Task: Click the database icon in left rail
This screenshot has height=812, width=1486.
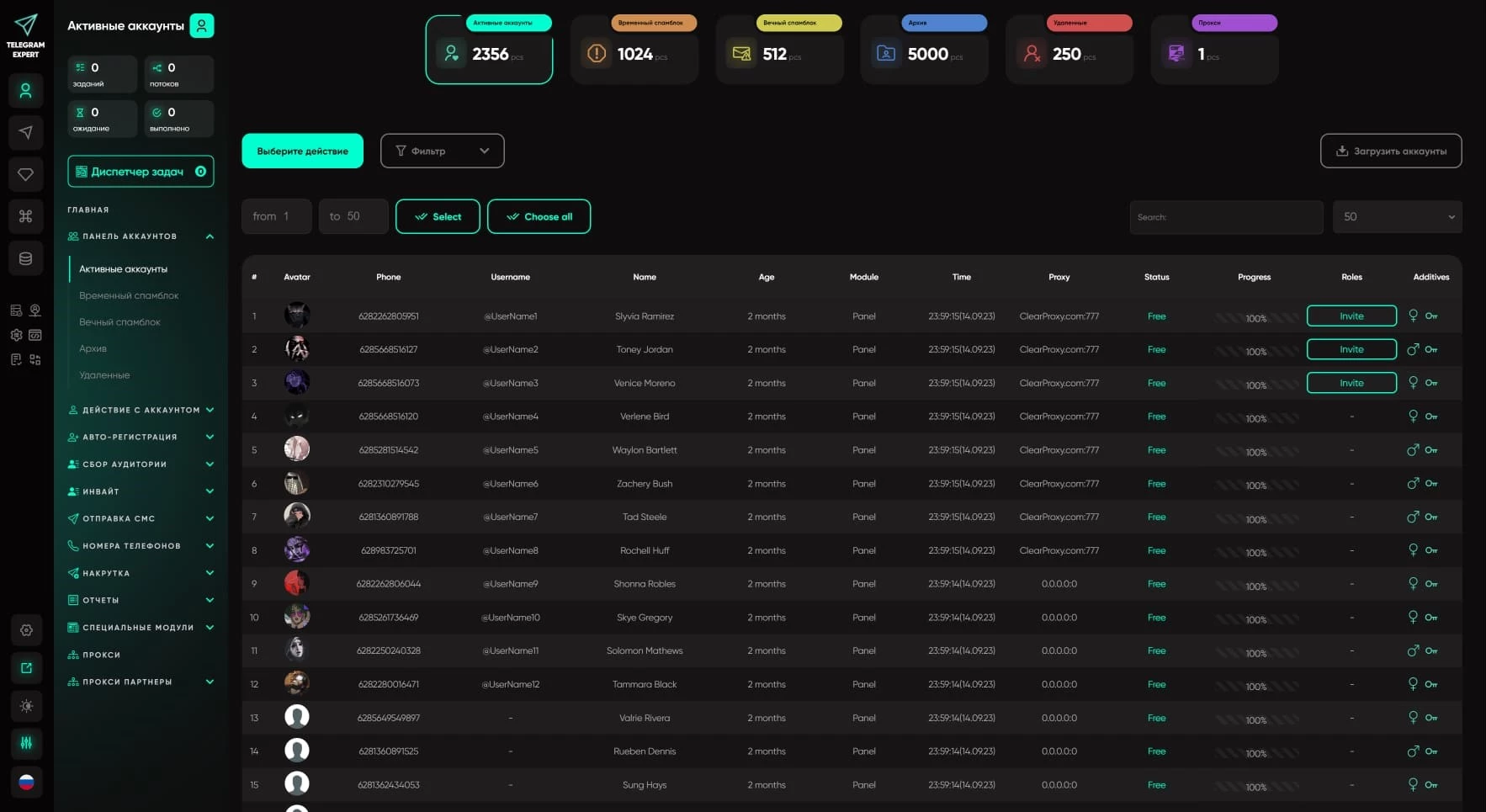Action: 25,258
